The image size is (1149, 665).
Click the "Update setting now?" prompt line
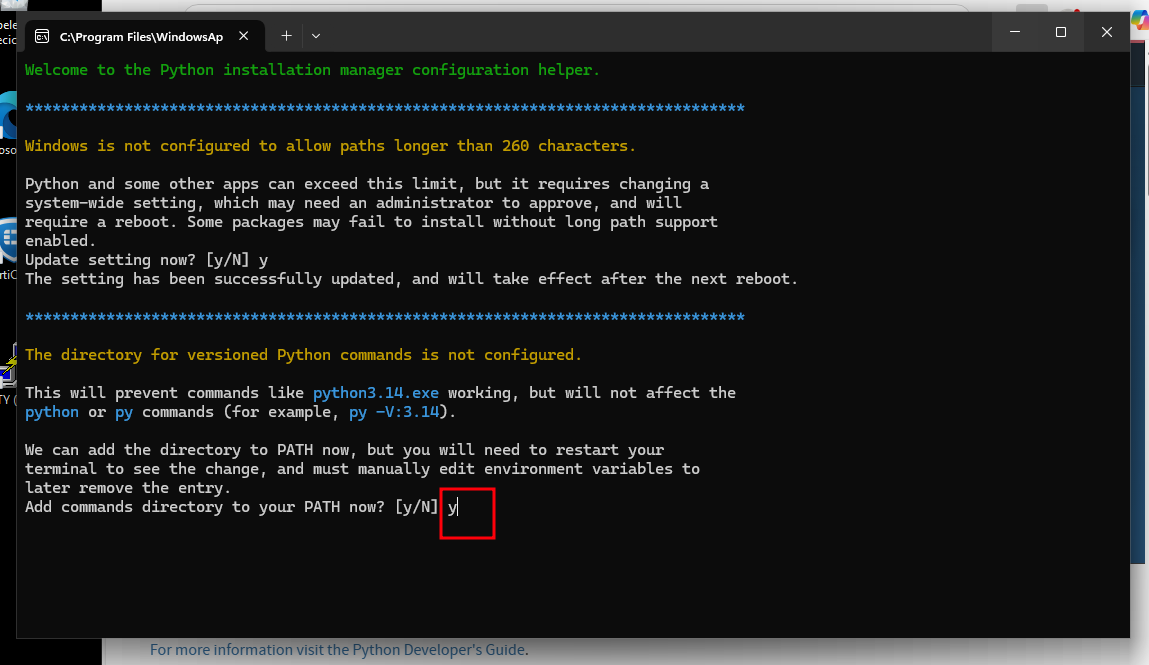tap(146, 260)
